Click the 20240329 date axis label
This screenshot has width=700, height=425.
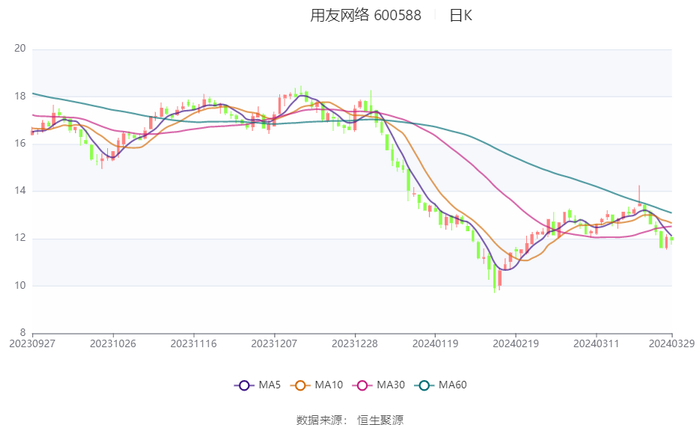671,342
